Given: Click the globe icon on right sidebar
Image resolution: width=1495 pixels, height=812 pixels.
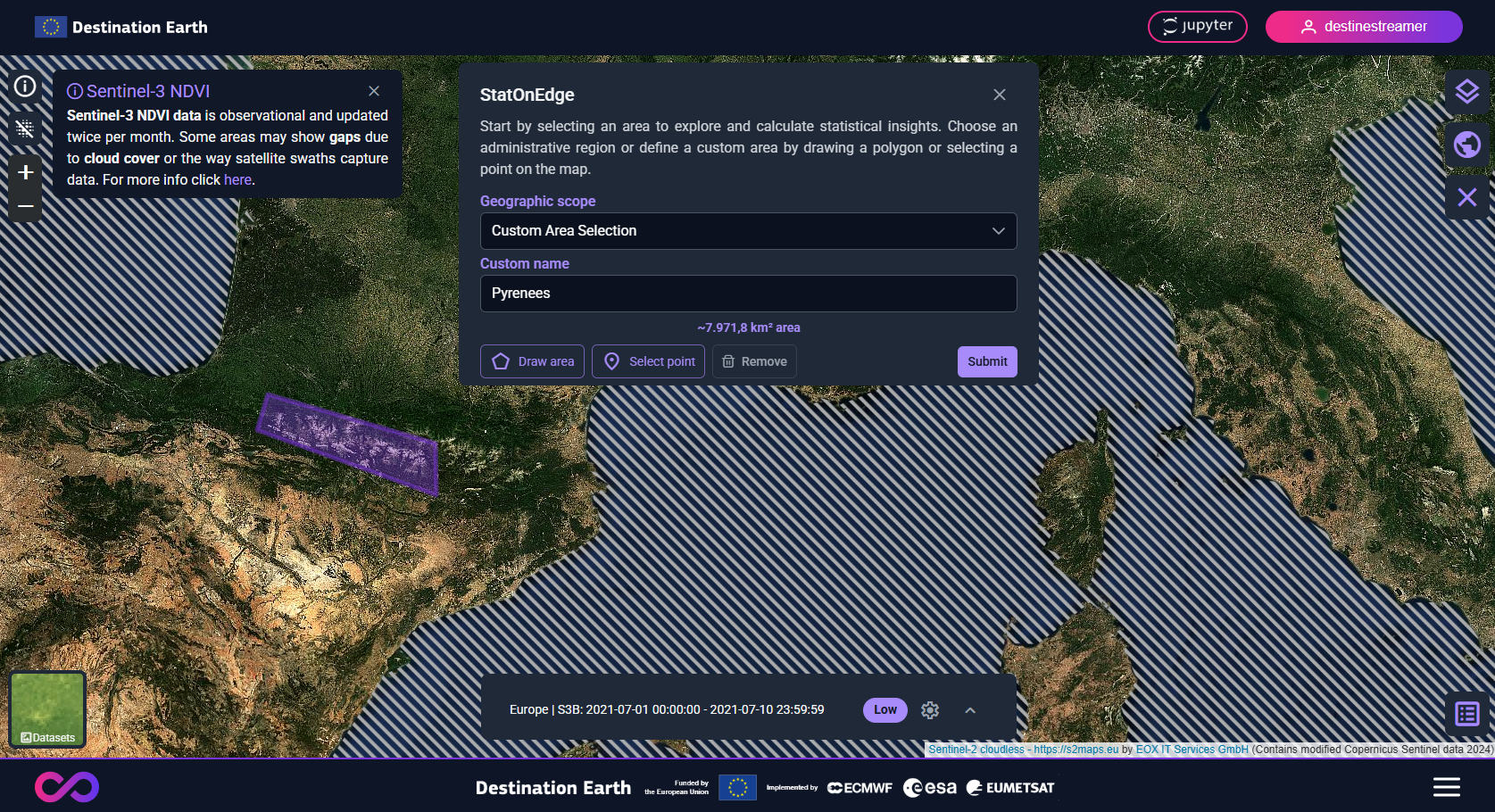Looking at the screenshot, I should click(1466, 145).
